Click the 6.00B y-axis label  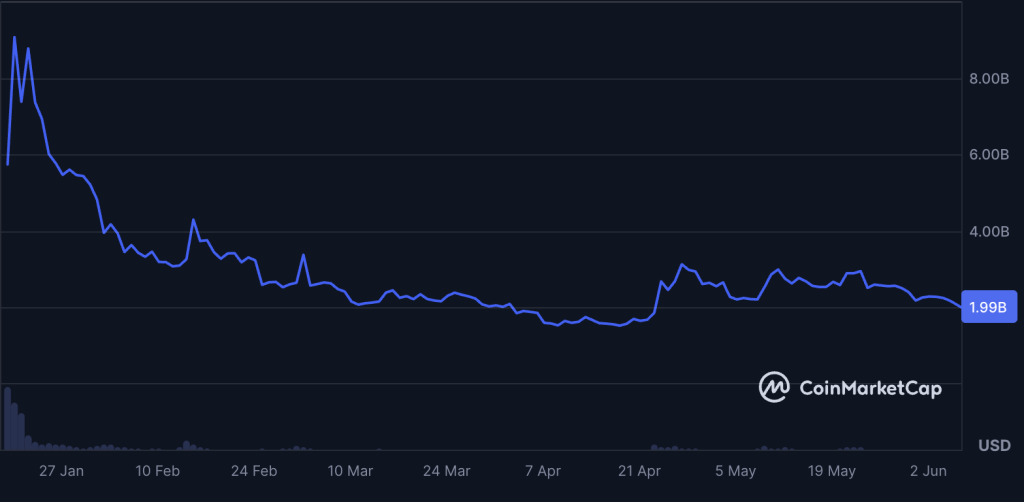click(x=989, y=155)
